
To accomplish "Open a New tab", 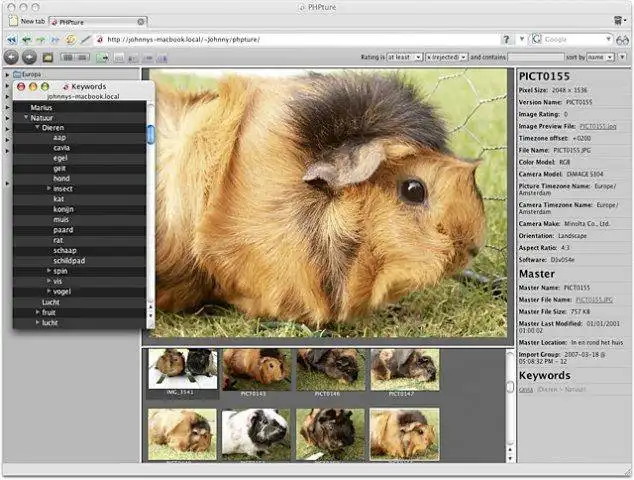I will [x=27, y=21].
